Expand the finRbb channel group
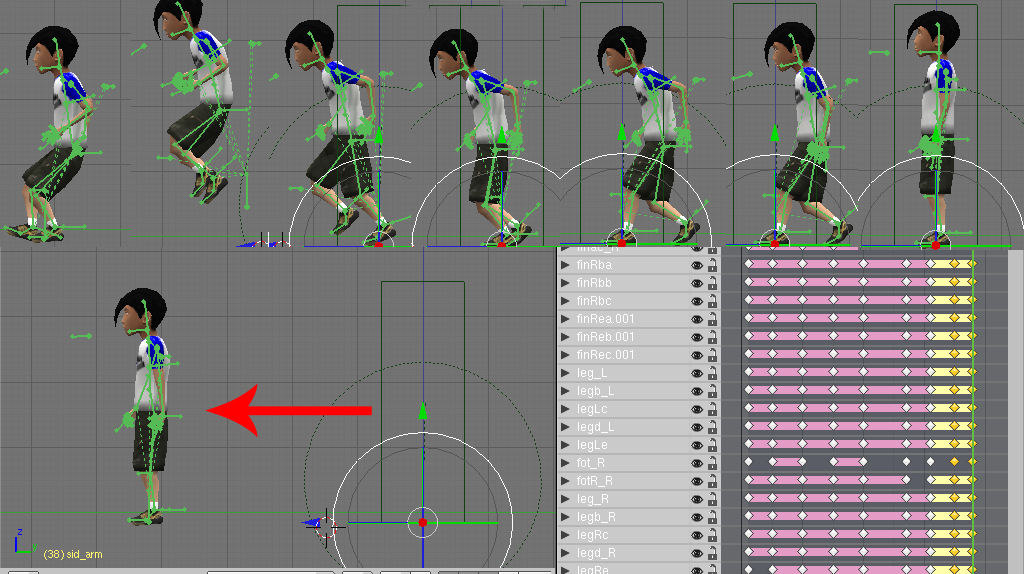The height and width of the screenshot is (574, 1024). pyautogui.click(x=565, y=283)
